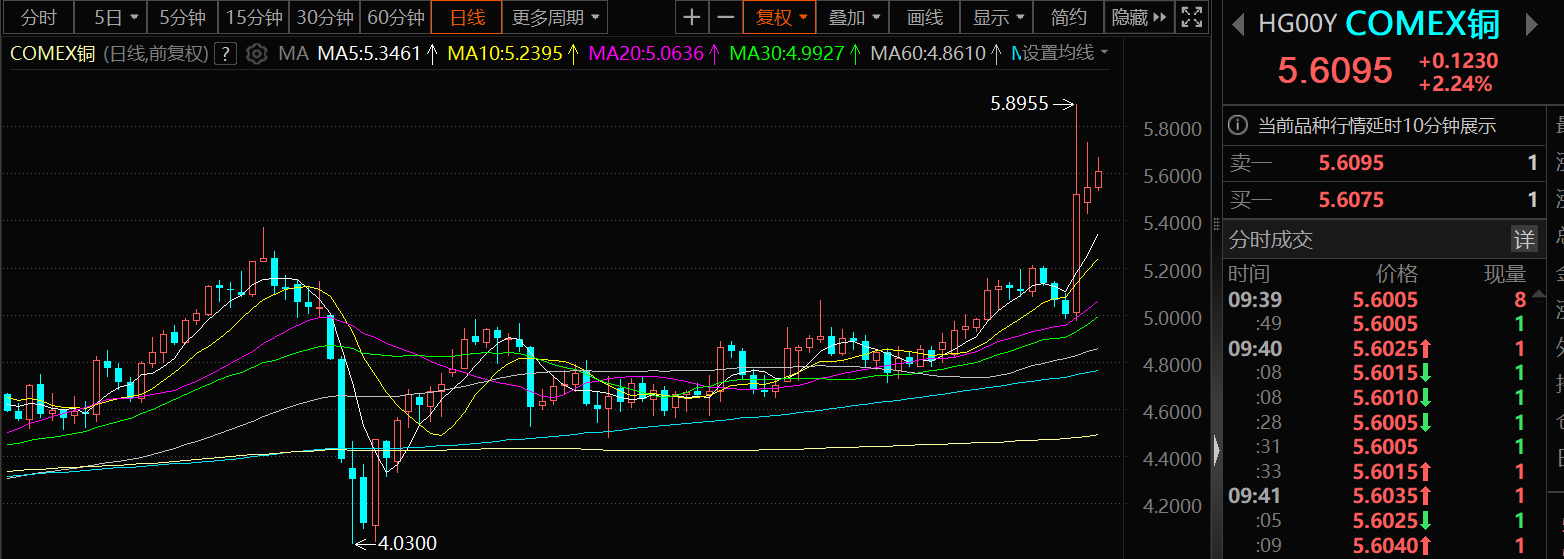Viewport: 1564px width, 559px height.
Task: Open the 叠加 overlay dropdown
Action: [852, 17]
